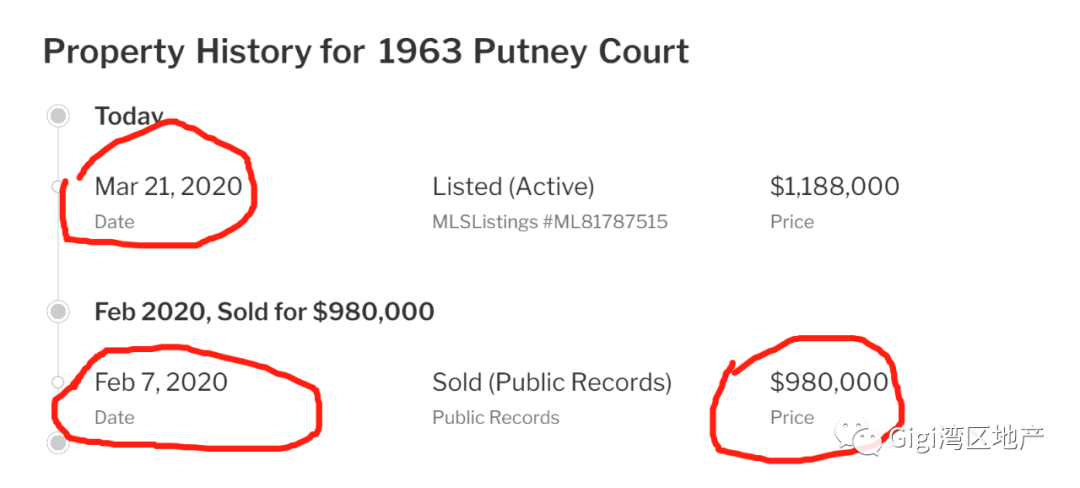The width and height of the screenshot is (1080, 488).
Task: Click the bottom-most timeline marker dot
Action: click(x=59, y=442)
